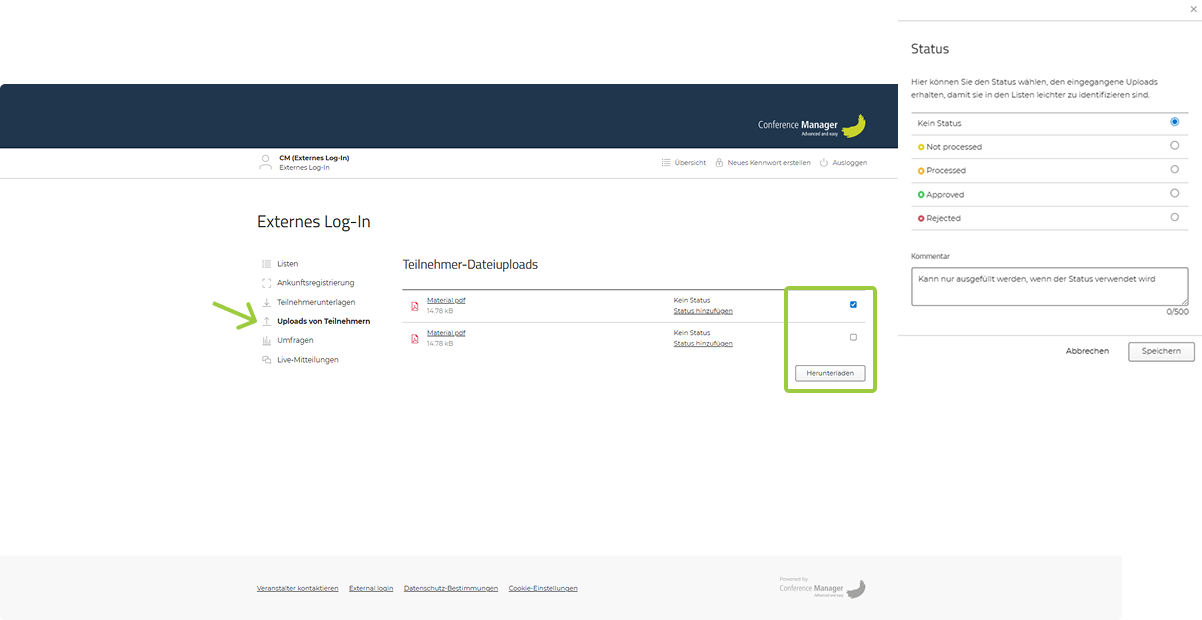Click Abbrechen in the Status panel

click(1087, 351)
